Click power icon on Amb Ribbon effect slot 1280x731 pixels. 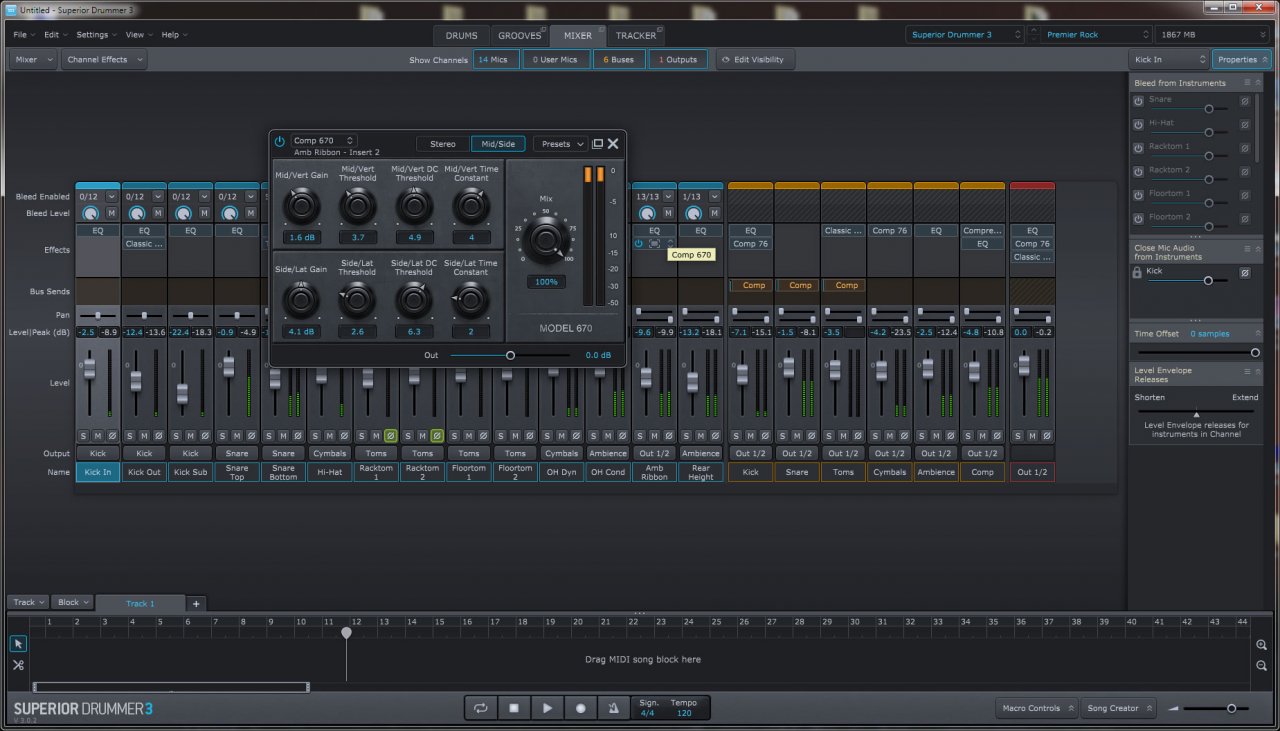coord(638,243)
